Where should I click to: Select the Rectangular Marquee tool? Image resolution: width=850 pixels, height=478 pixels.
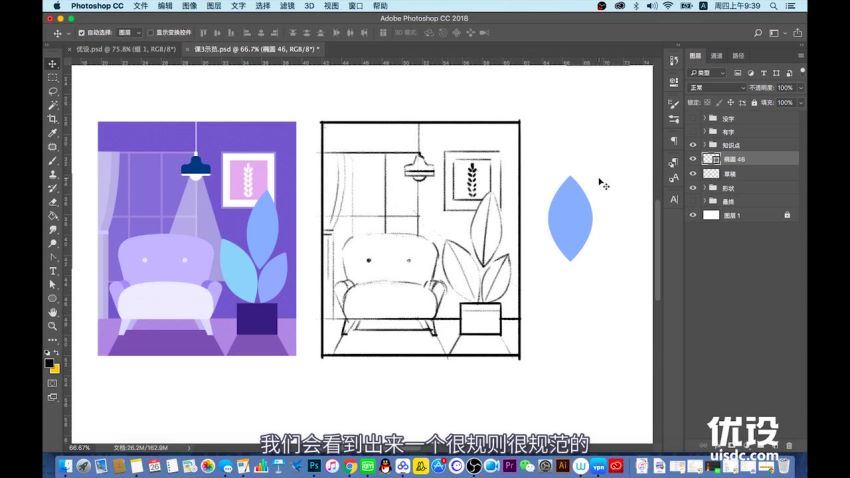pyautogui.click(x=53, y=77)
